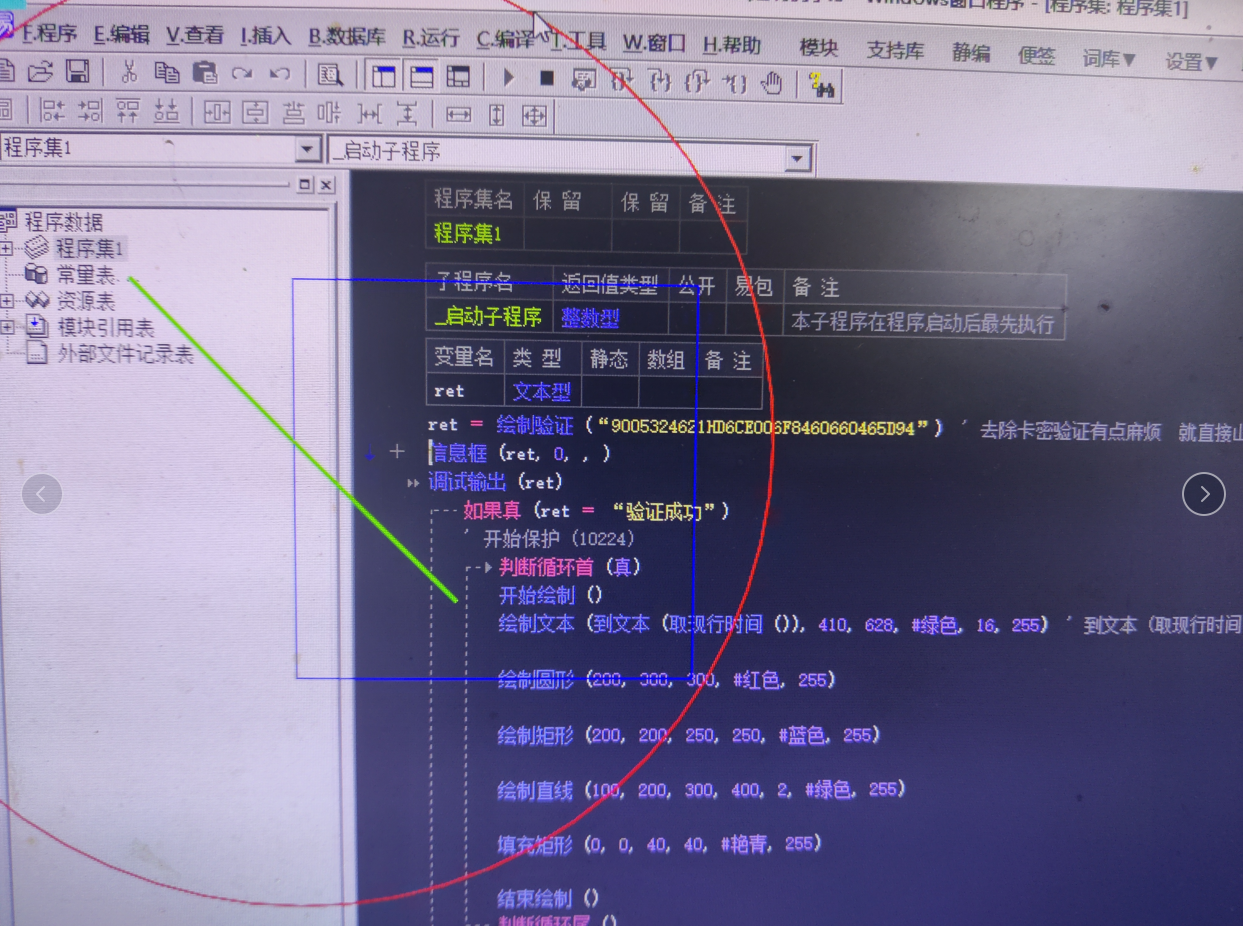Click the step-over debug icon
Image resolution: width=1243 pixels, height=926 pixels.
pos(621,81)
